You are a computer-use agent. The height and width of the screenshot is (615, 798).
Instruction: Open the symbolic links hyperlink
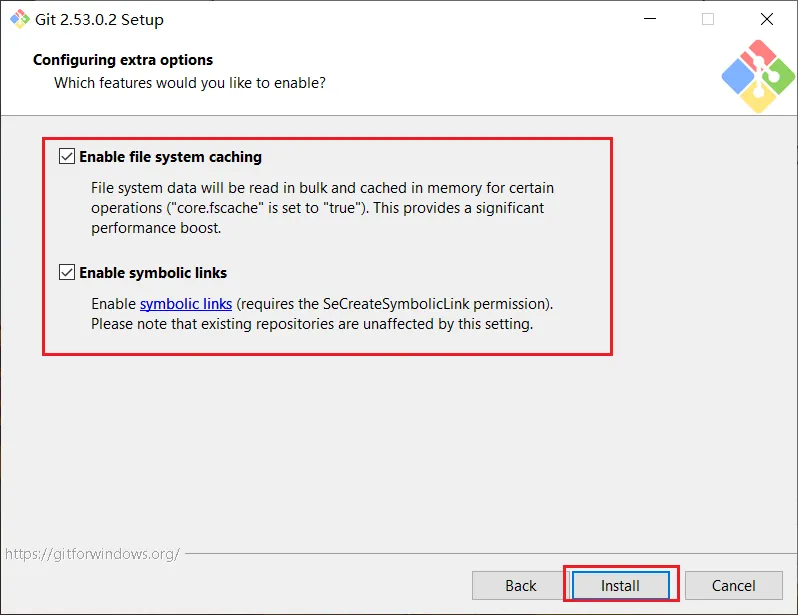click(x=186, y=304)
